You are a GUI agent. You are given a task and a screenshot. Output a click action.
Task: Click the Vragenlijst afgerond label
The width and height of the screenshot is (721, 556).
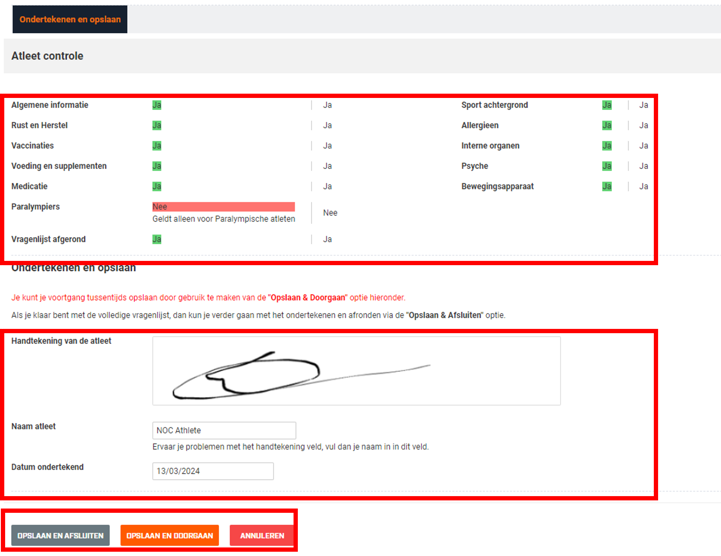48,239
